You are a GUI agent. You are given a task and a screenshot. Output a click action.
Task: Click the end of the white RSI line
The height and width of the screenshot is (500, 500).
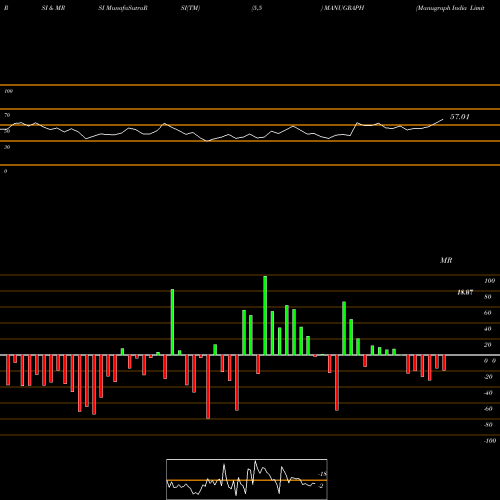[x=443, y=119]
